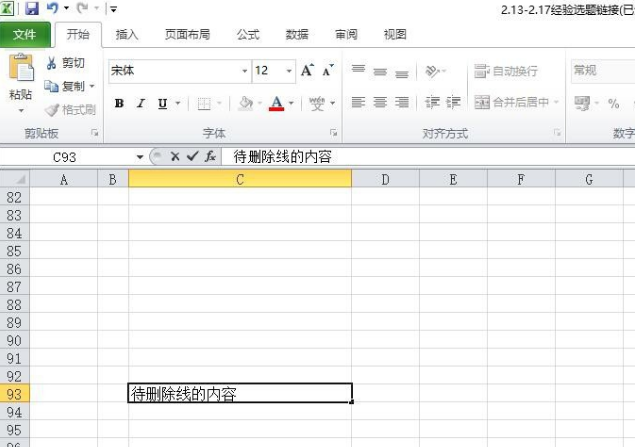Image resolution: width=635 pixels, height=447 pixels.
Task: Select column A header
Action: 64,179
